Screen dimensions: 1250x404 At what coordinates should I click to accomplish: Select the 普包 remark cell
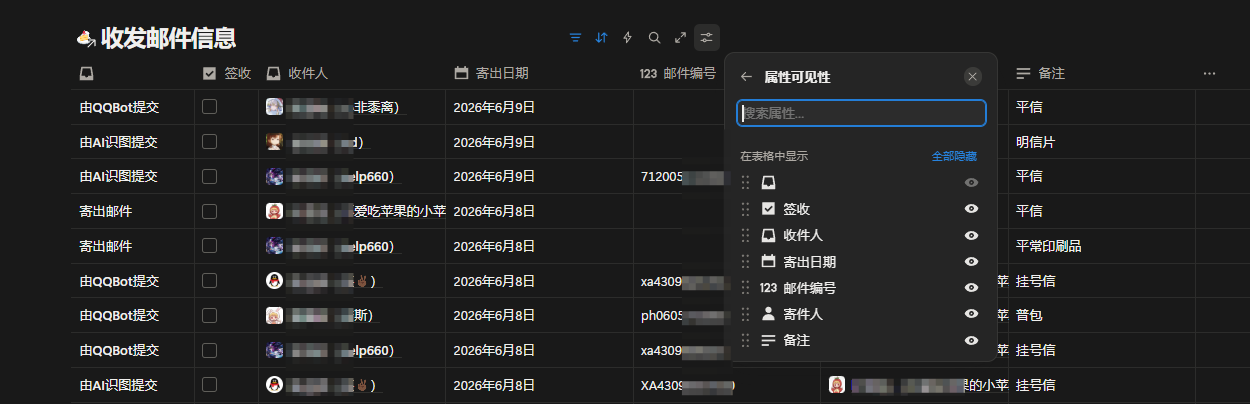point(1101,315)
